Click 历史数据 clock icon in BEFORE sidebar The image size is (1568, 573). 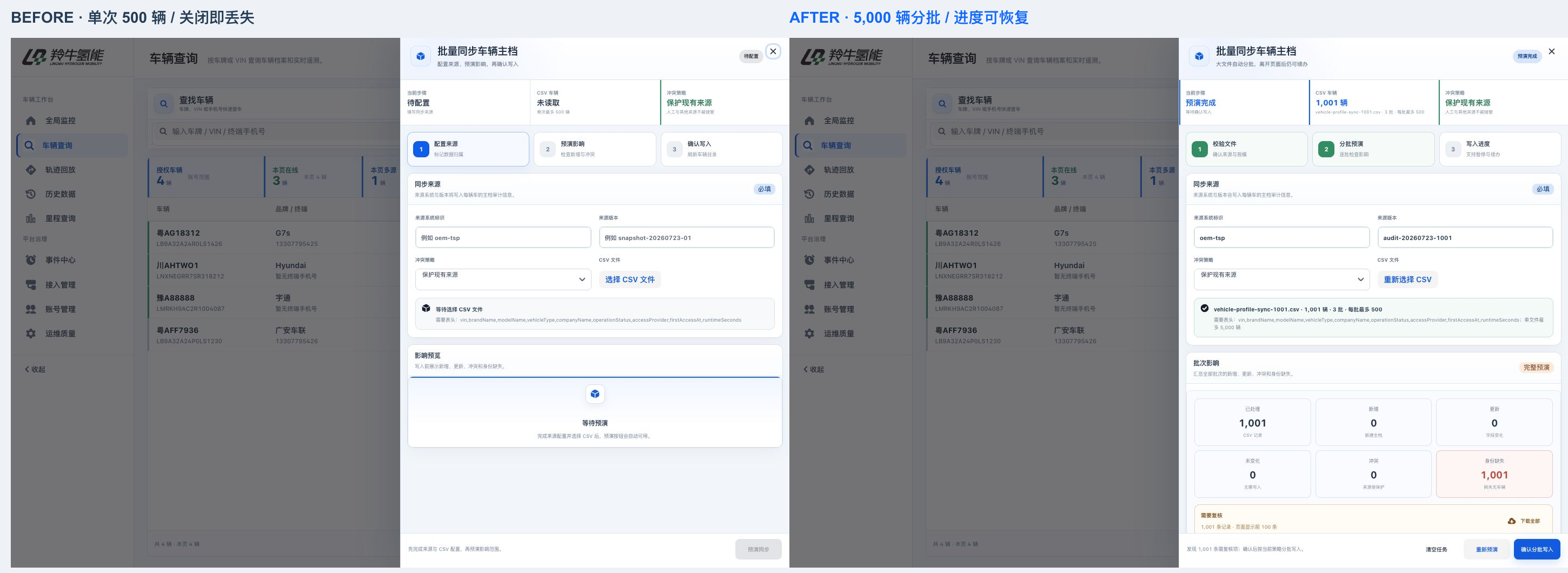(x=31, y=194)
